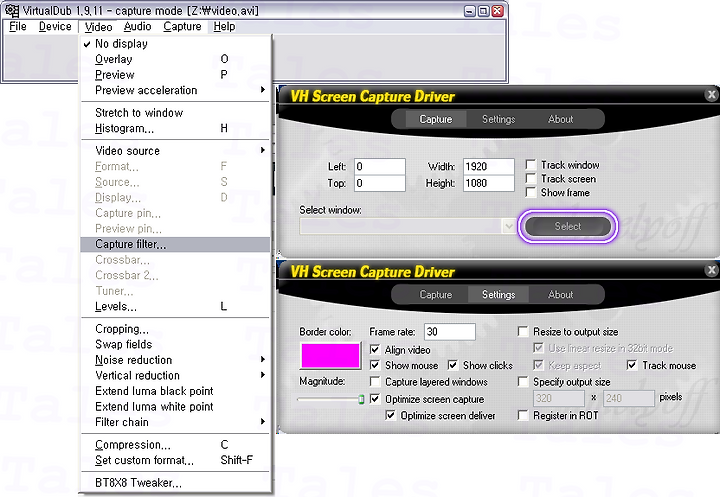
Task: Open the Device menu
Action: point(55,27)
